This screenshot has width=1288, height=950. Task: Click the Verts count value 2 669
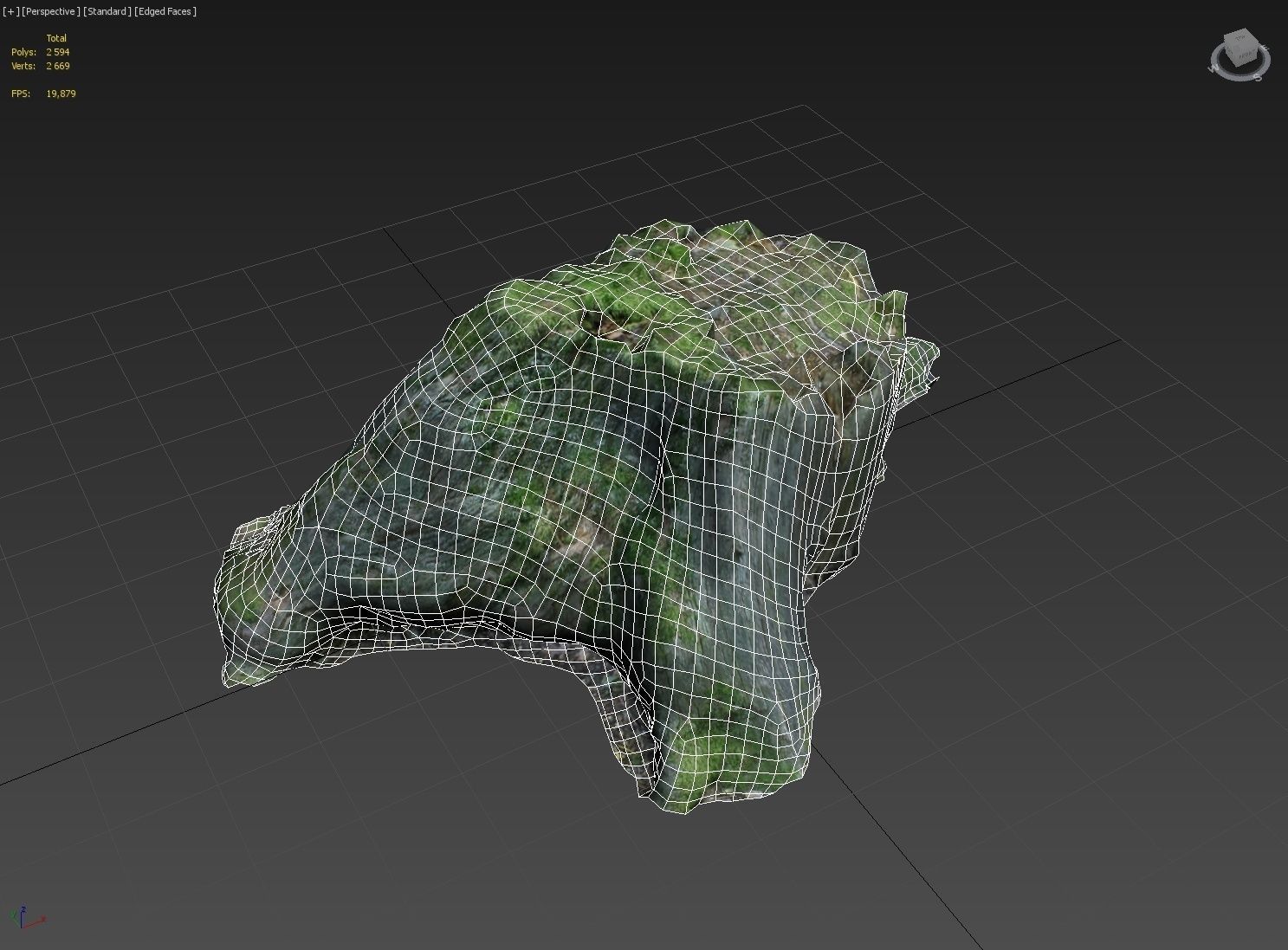pos(58,66)
